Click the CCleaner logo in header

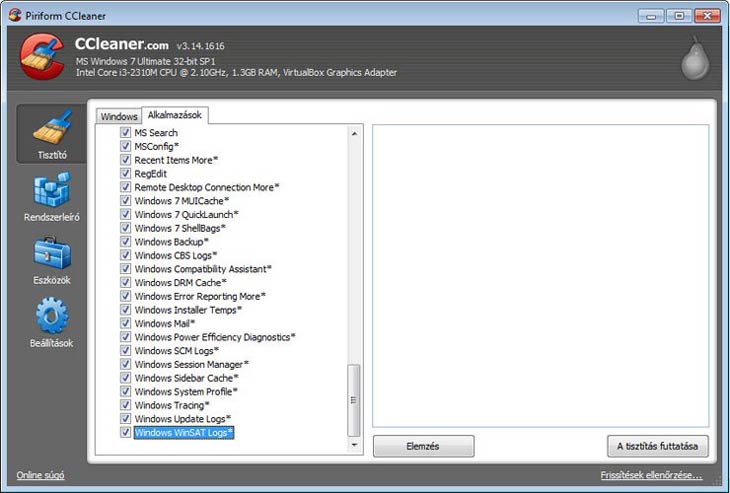tap(42, 56)
